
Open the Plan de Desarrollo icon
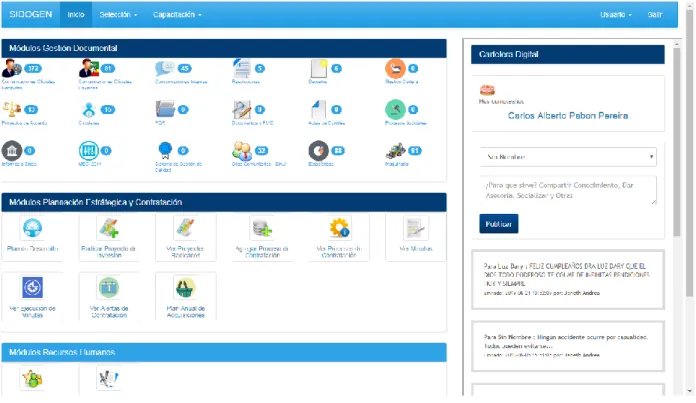click(32, 228)
